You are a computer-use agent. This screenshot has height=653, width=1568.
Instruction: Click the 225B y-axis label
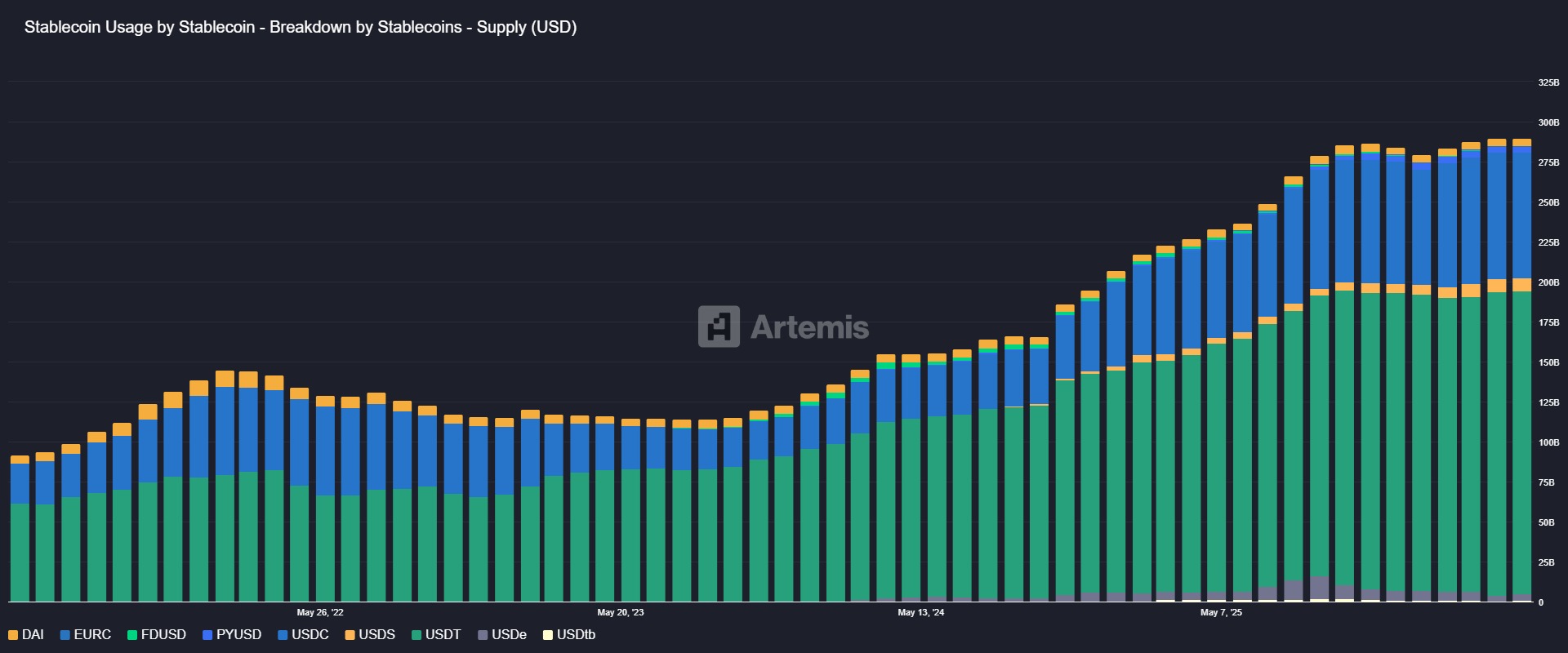pyautogui.click(x=1548, y=242)
